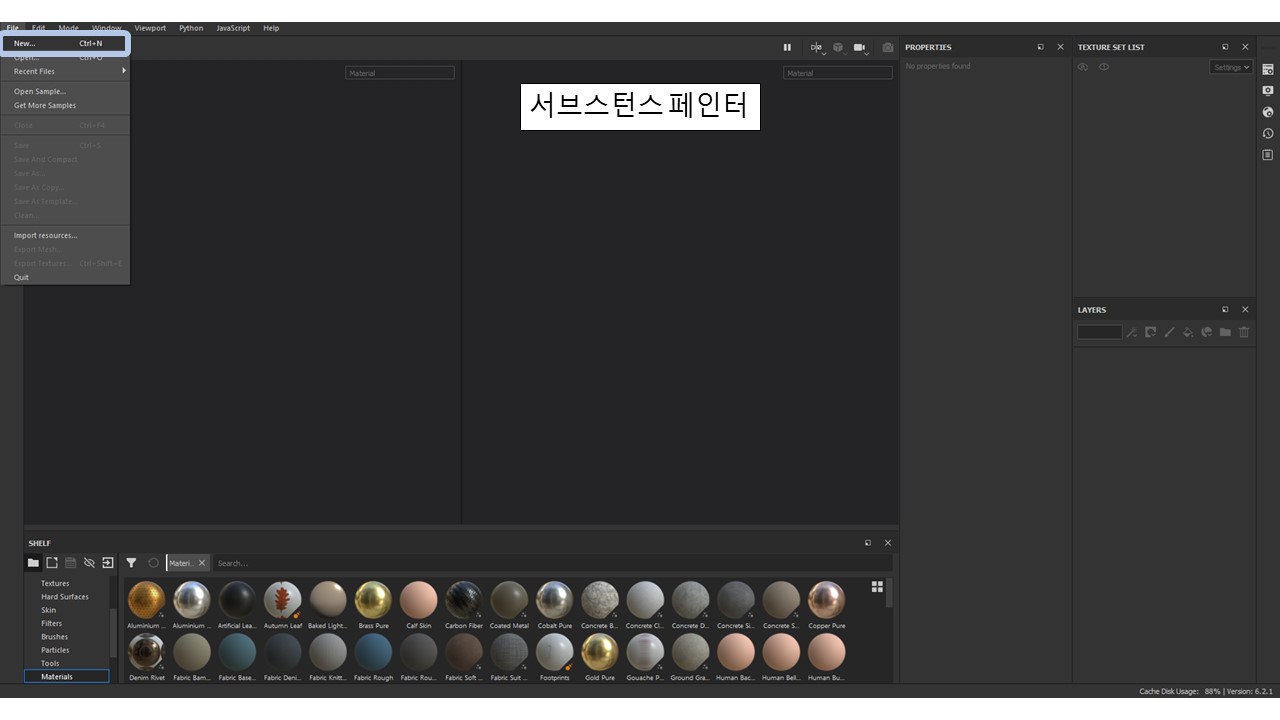Open the Viewport menu
This screenshot has height=720, width=1280.
click(150, 28)
